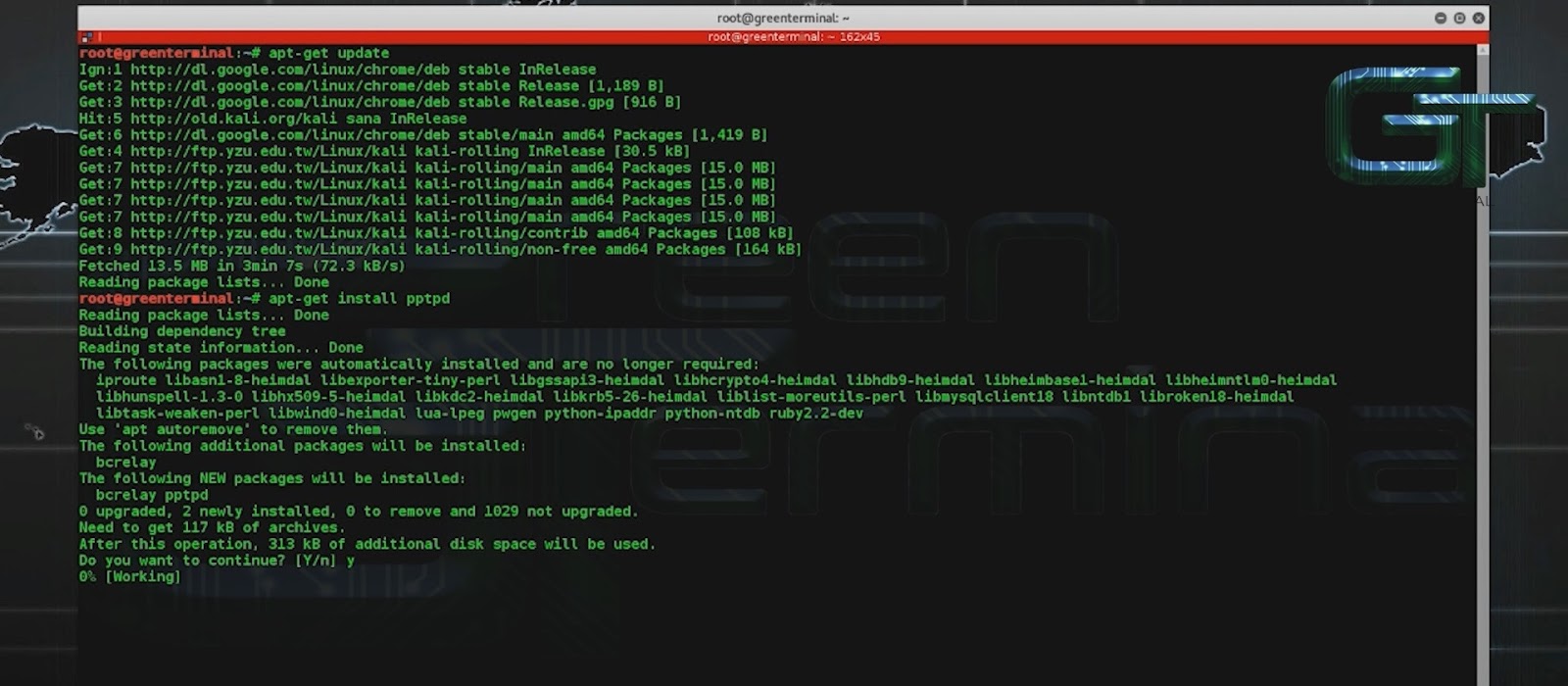
Task: Click 'The following packages were automatically installed' line
Action: point(418,364)
